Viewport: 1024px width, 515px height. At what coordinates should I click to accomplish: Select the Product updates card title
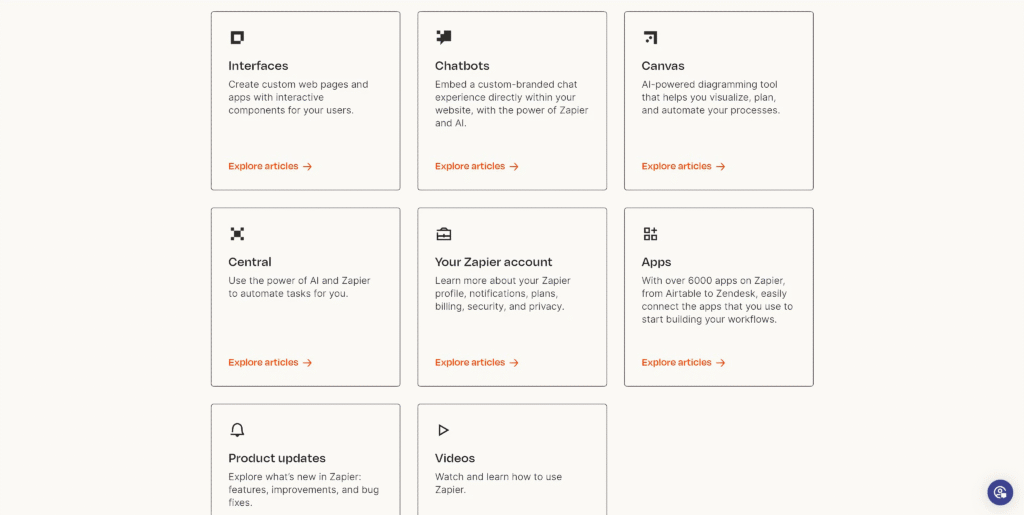pyautogui.click(x=277, y=458)
